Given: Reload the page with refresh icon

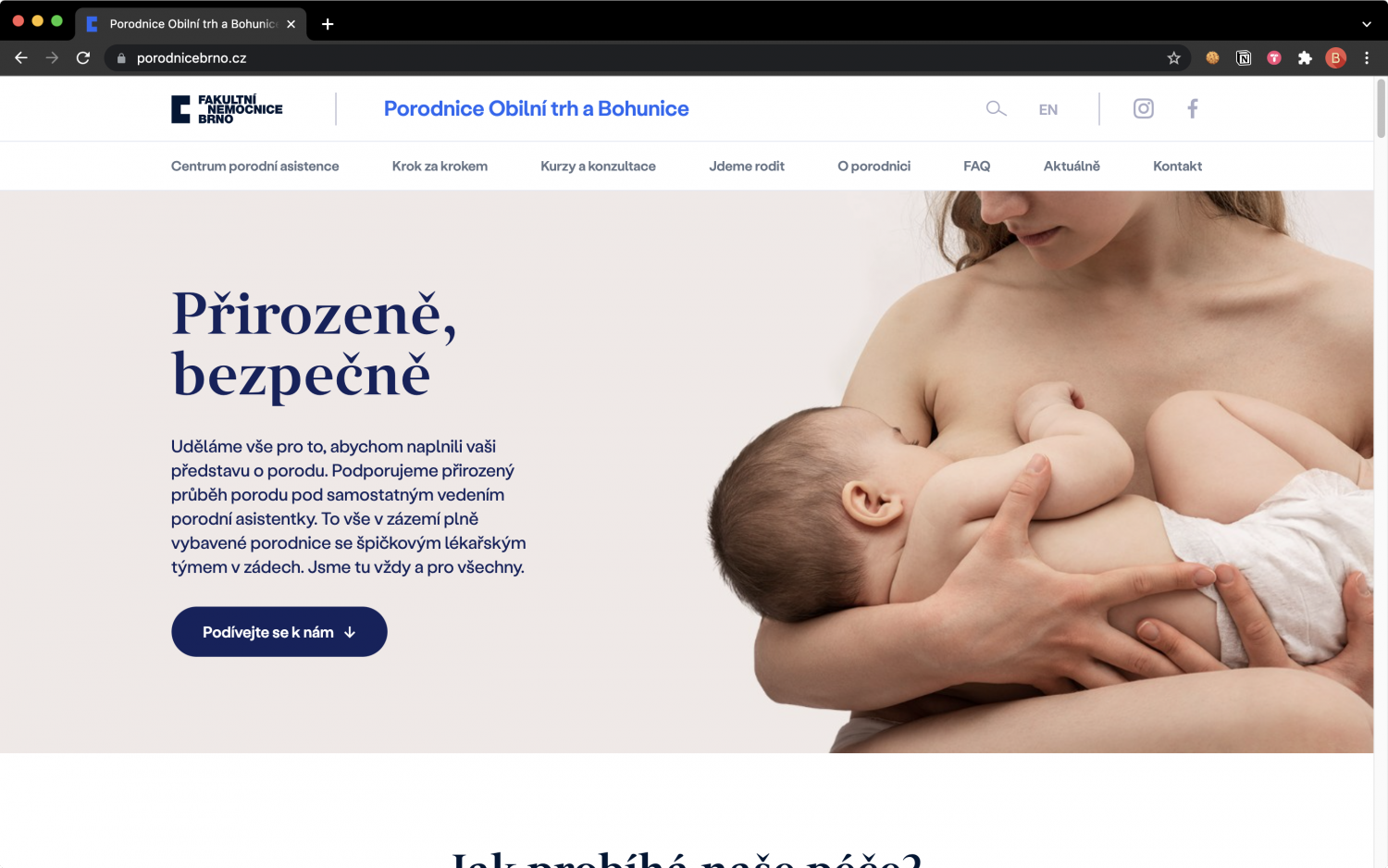Looking at the screenshot, I should 83,58.
